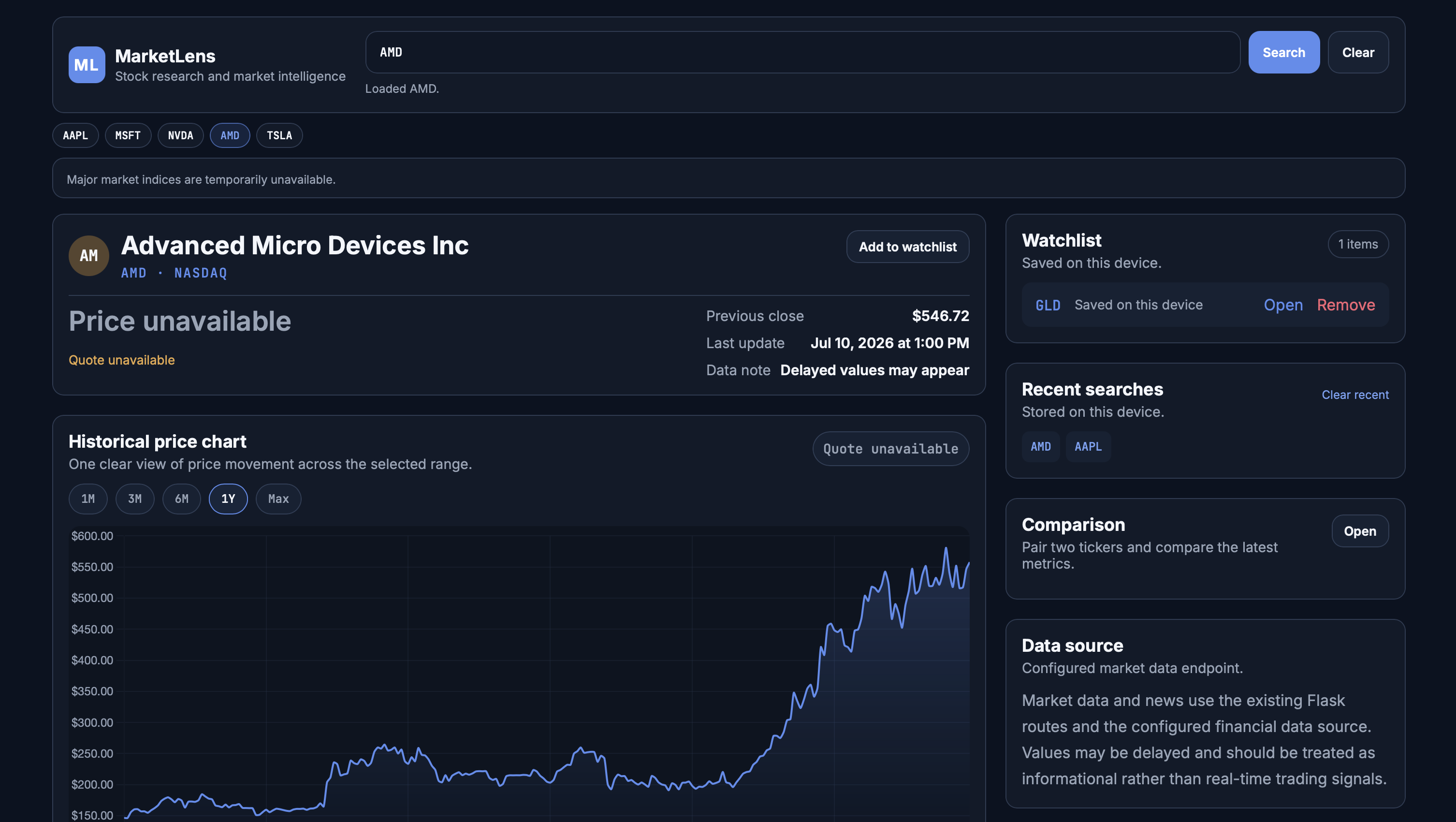Select the NVDA quick ticker chip

coord(180,135)
